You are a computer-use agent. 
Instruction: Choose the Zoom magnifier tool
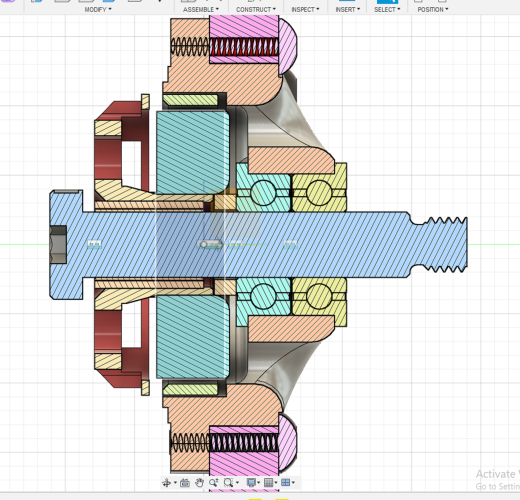(x=214, y=482)
